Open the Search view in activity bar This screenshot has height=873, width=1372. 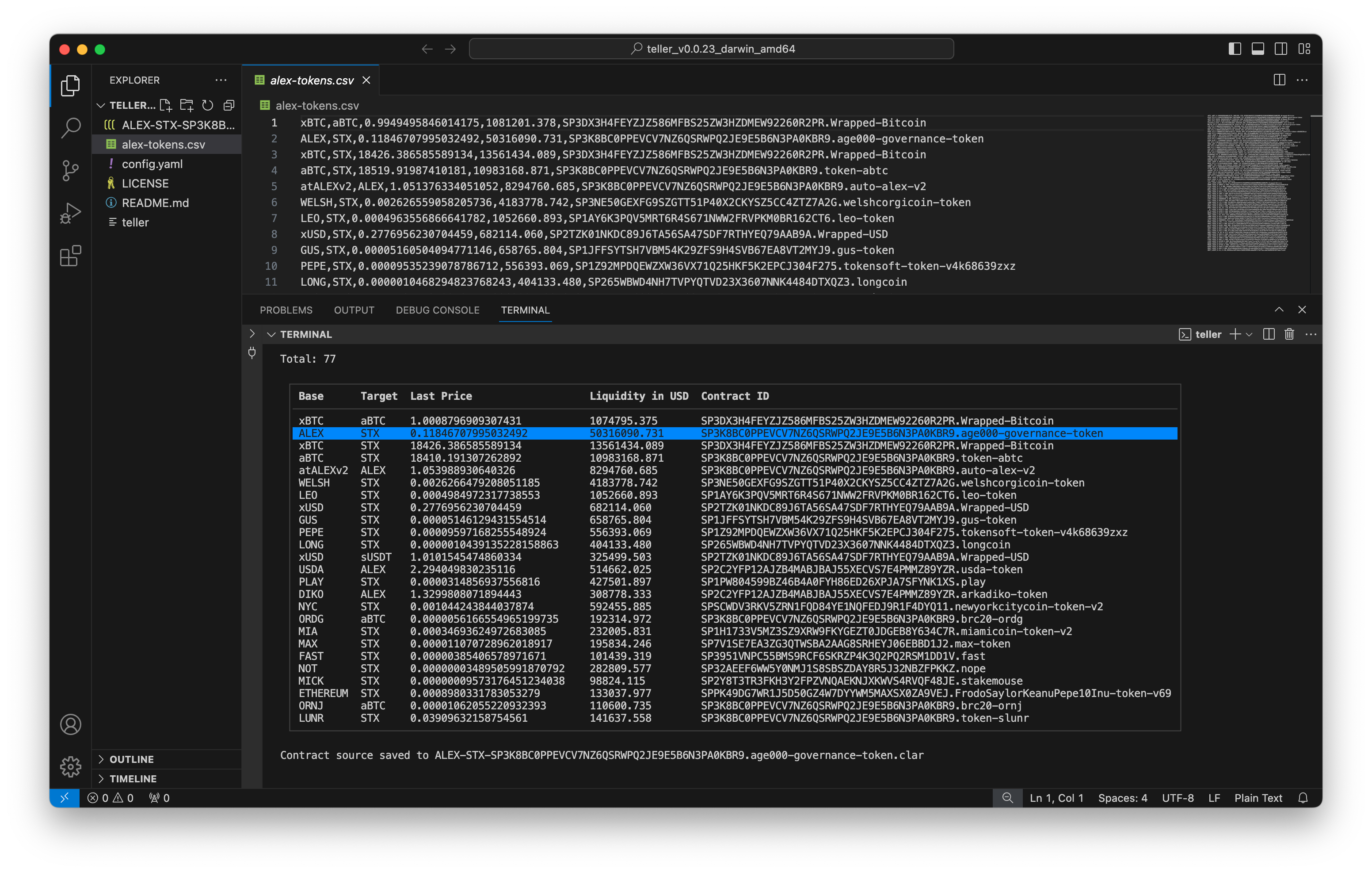click(71, 128)
